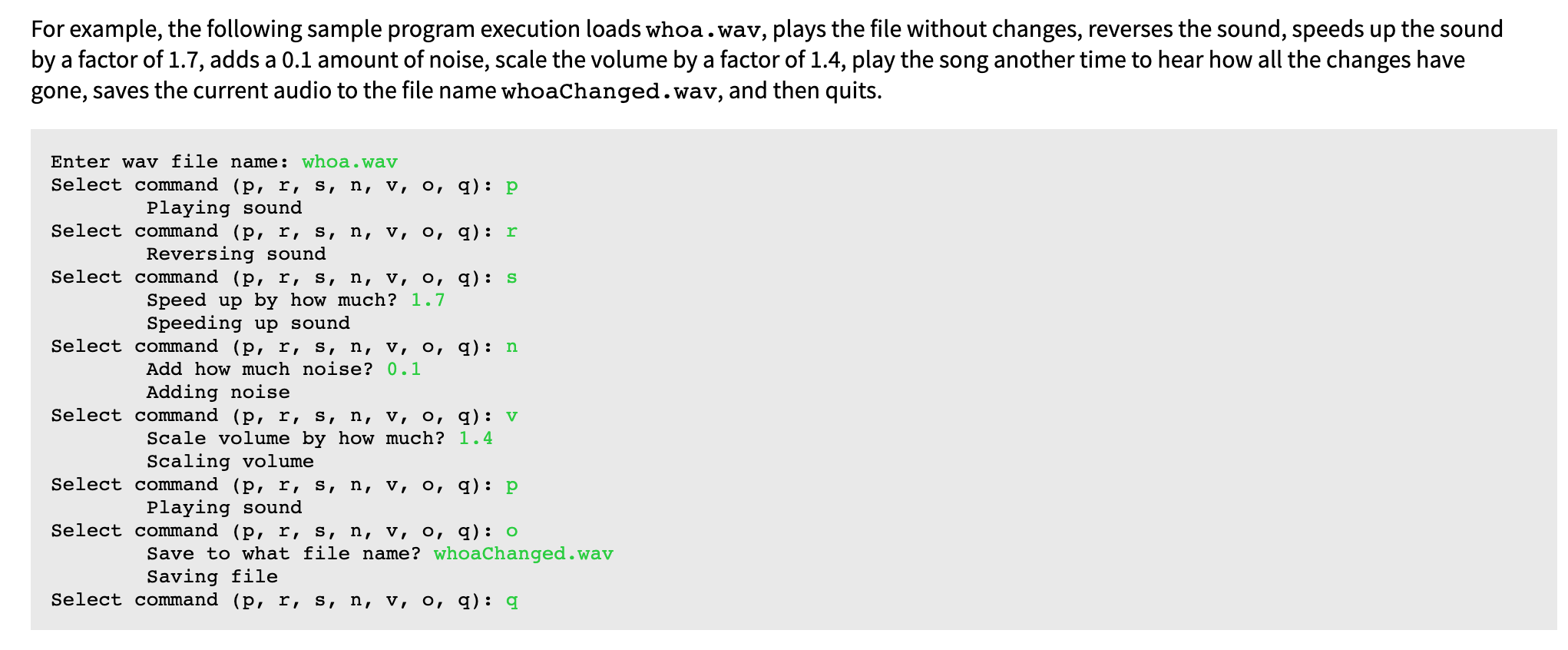Click the green 'r' reverse command entry
The image size is (1568, 650).
512,231
